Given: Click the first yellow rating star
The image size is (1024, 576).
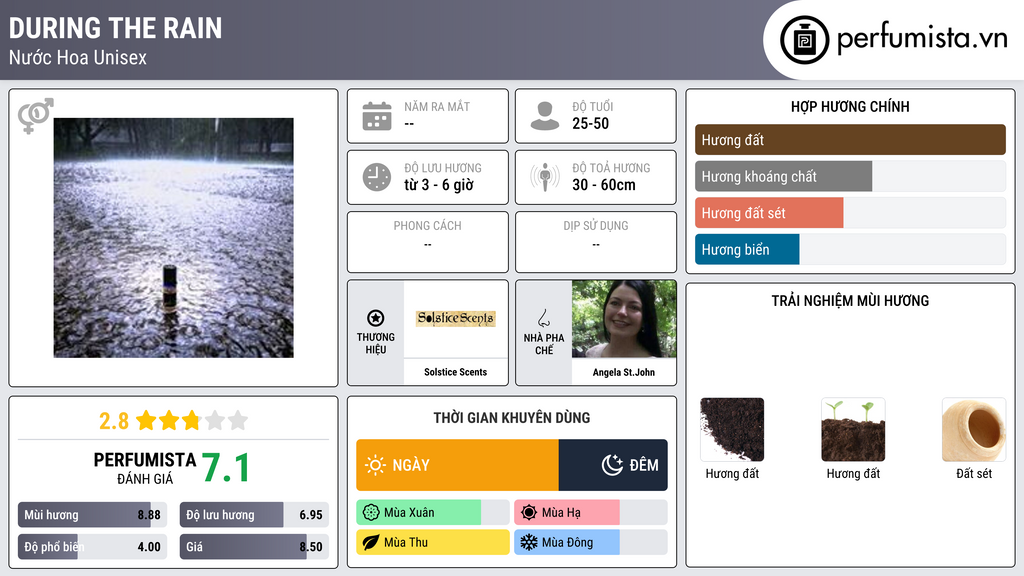Looking at the screenshot, I should (x=146, y=420).
